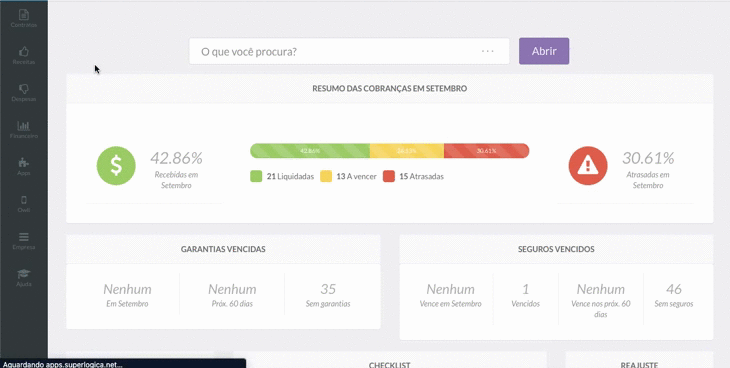
Task: Click the green Liquidadas progress segment
Action: pos(310,150)
